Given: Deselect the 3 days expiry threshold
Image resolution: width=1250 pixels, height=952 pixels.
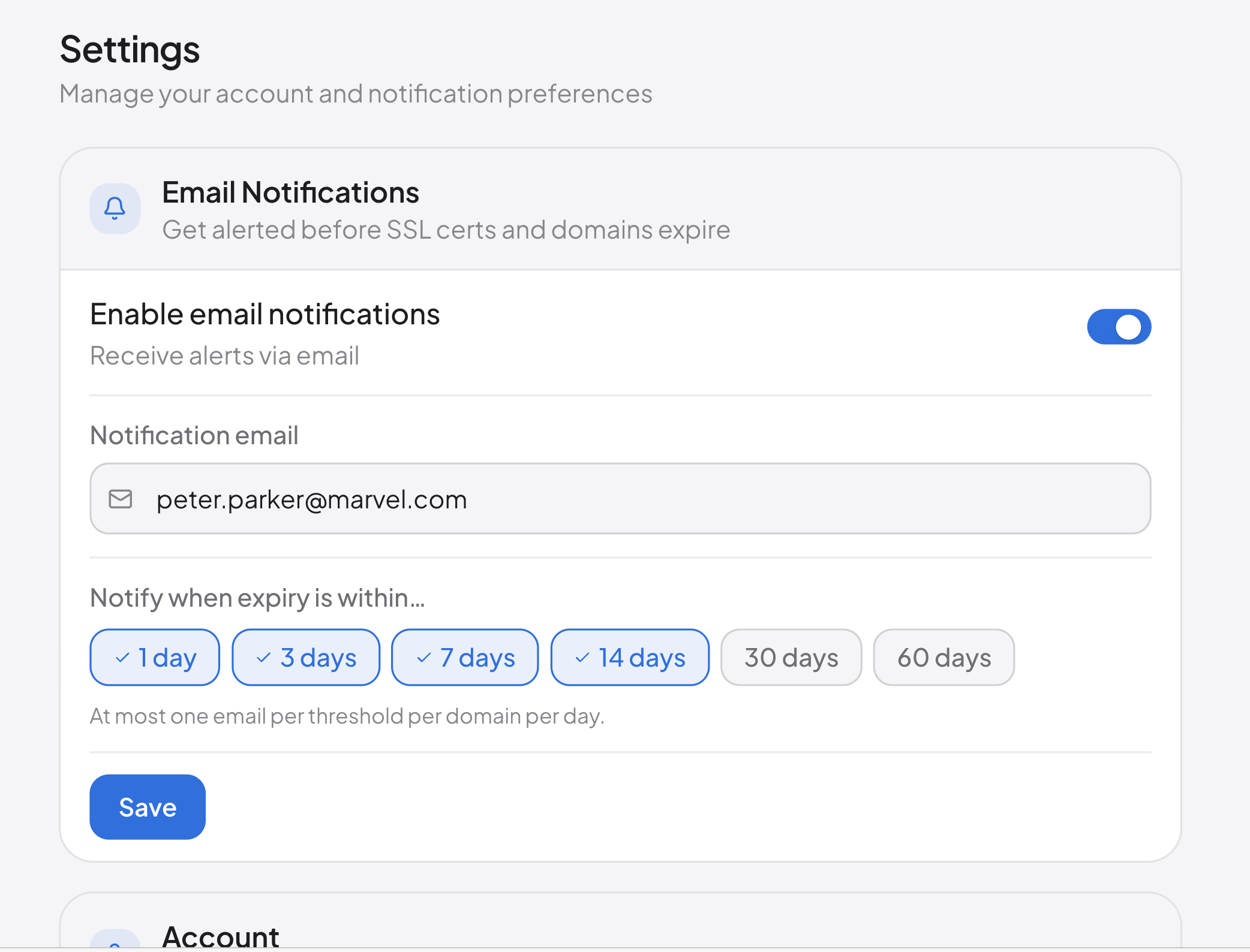Looking at the screenshot, I should point(305,657).
